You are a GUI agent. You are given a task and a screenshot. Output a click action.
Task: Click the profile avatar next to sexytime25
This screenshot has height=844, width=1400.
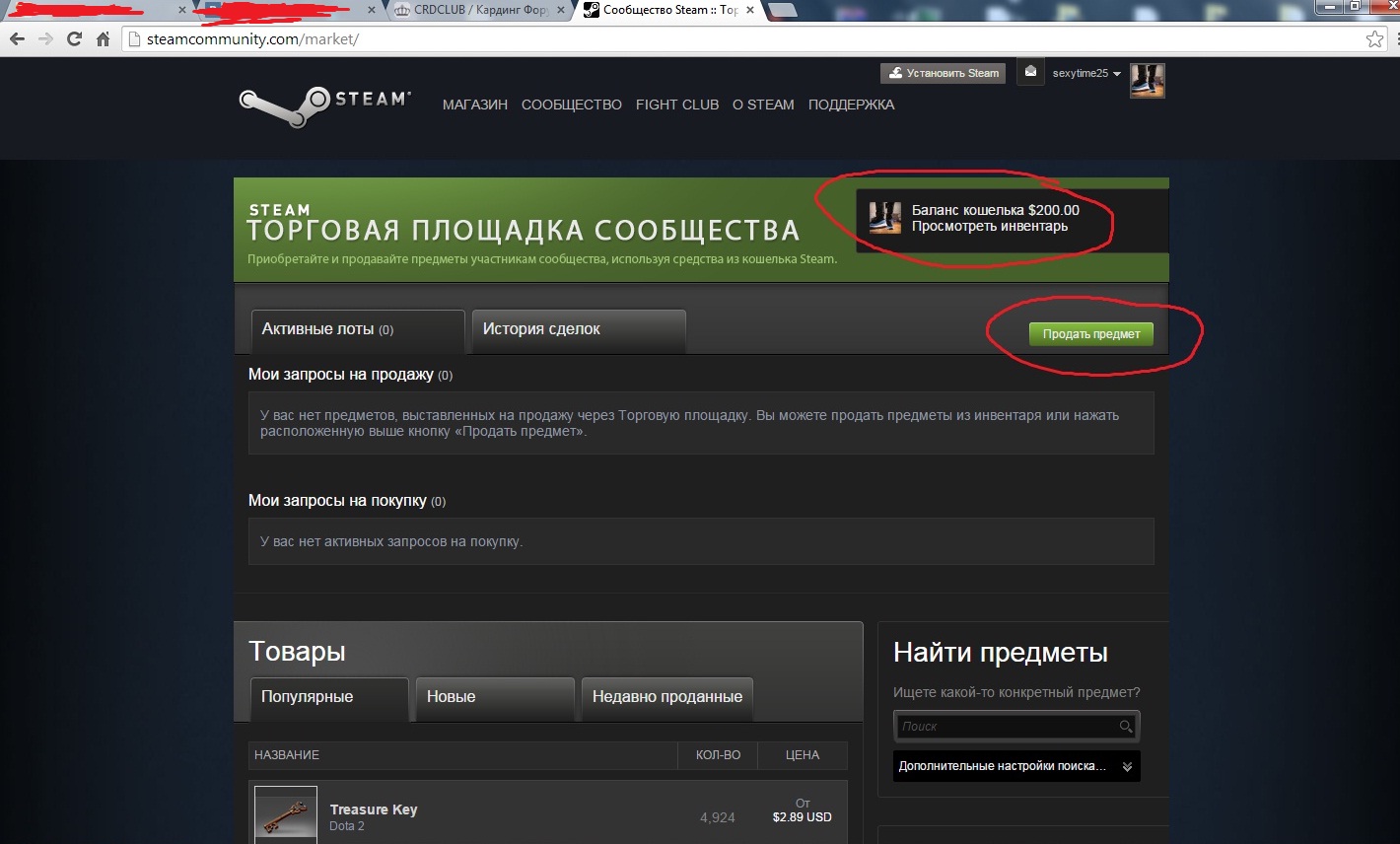pyautogui.click(x=1148, y=80)
